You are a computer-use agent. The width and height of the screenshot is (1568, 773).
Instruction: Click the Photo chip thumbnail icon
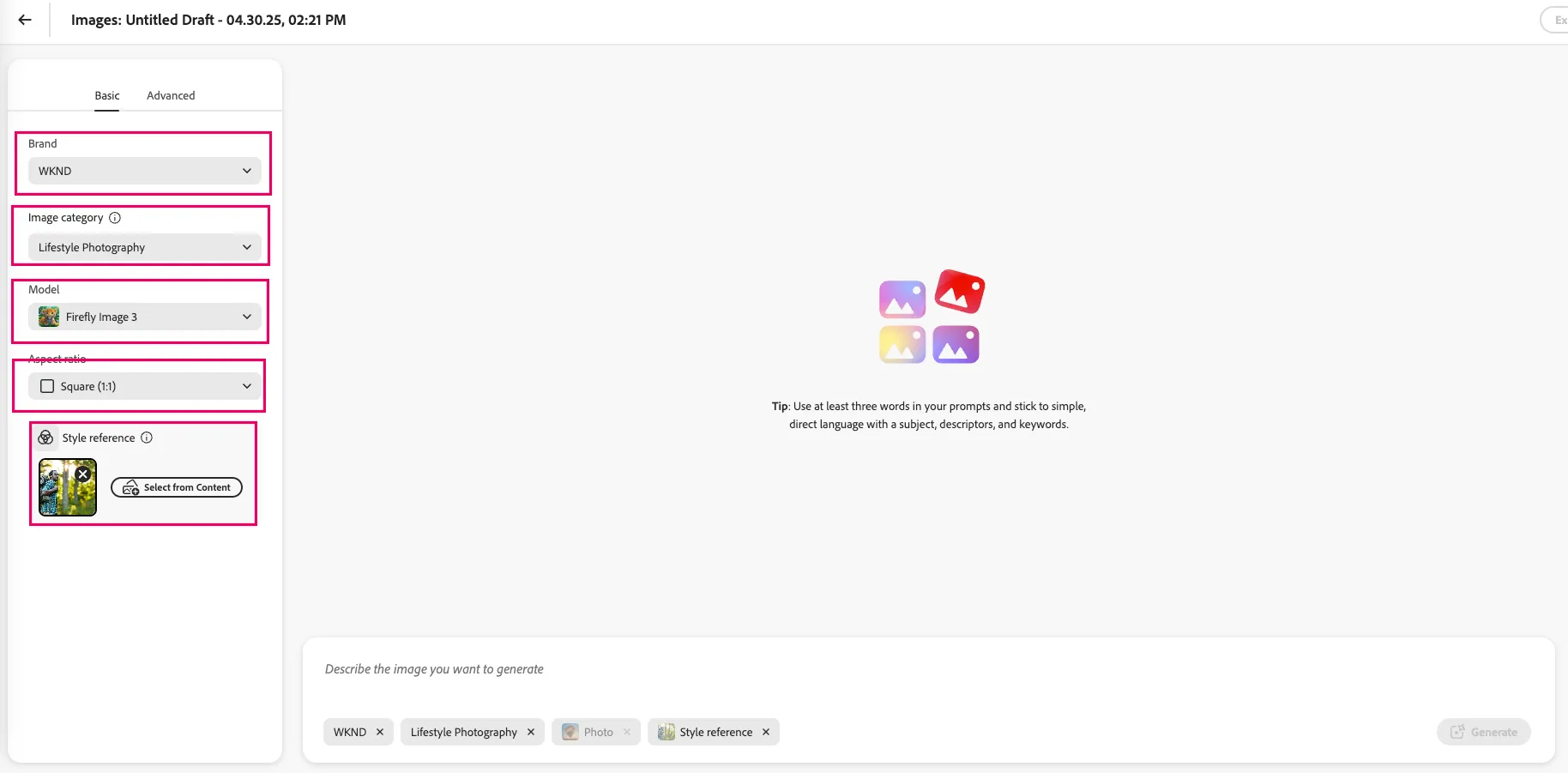coord(570,732)
